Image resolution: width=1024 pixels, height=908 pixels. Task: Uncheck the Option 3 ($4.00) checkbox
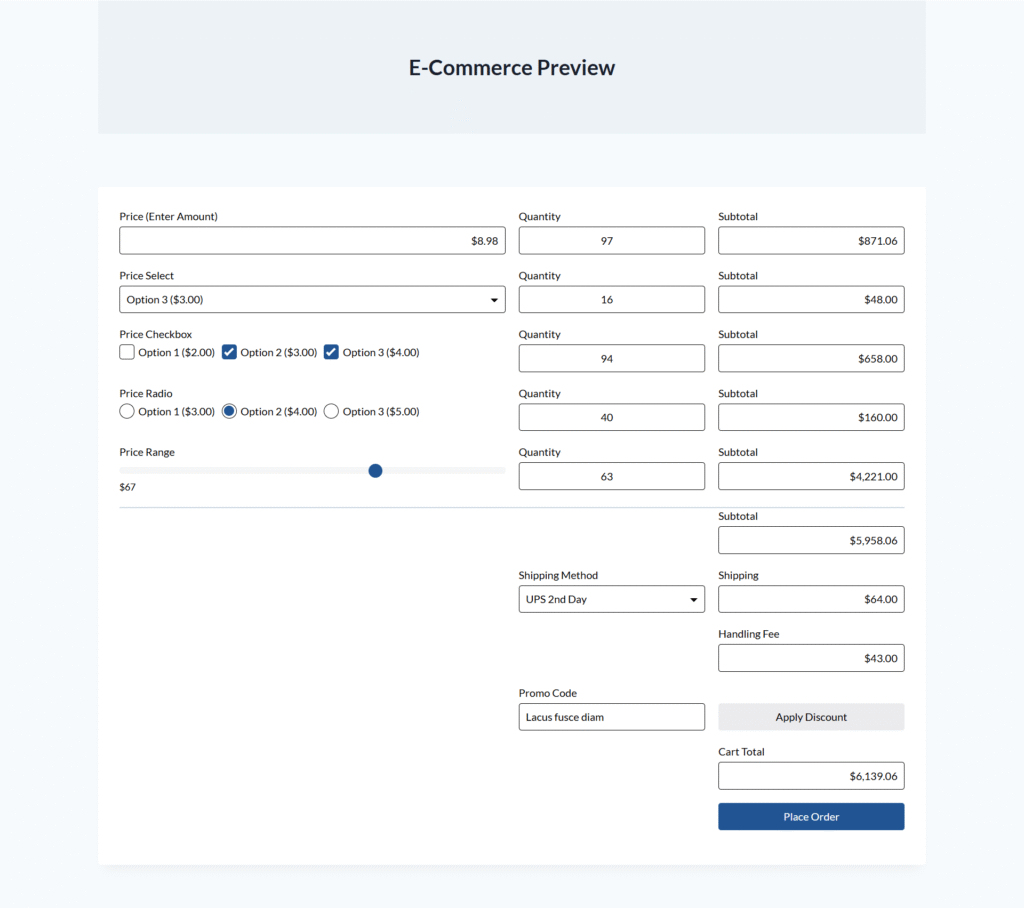pos(331,352)
